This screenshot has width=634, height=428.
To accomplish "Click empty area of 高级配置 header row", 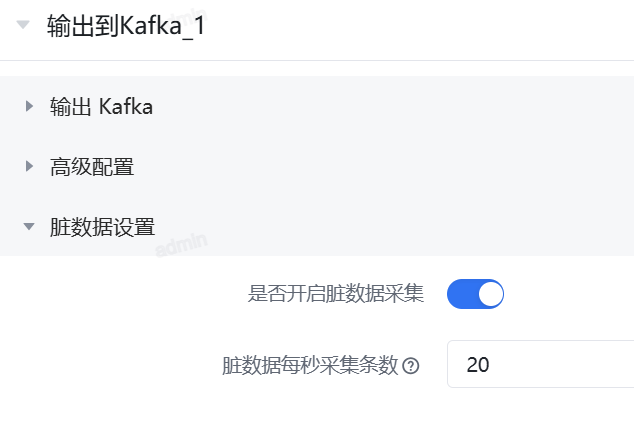I will [x=400, y=167].
